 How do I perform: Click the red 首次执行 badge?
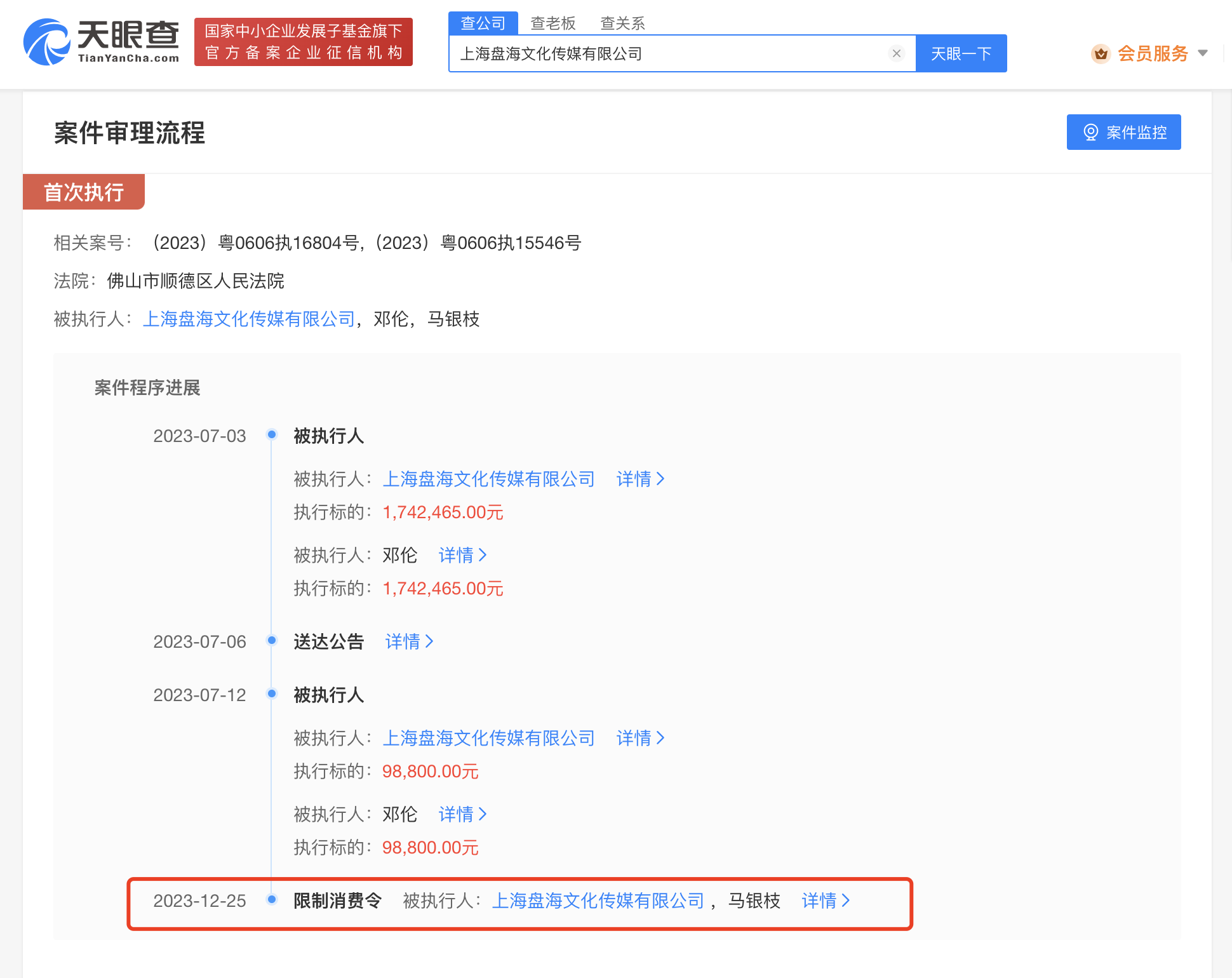click(83, 191)
